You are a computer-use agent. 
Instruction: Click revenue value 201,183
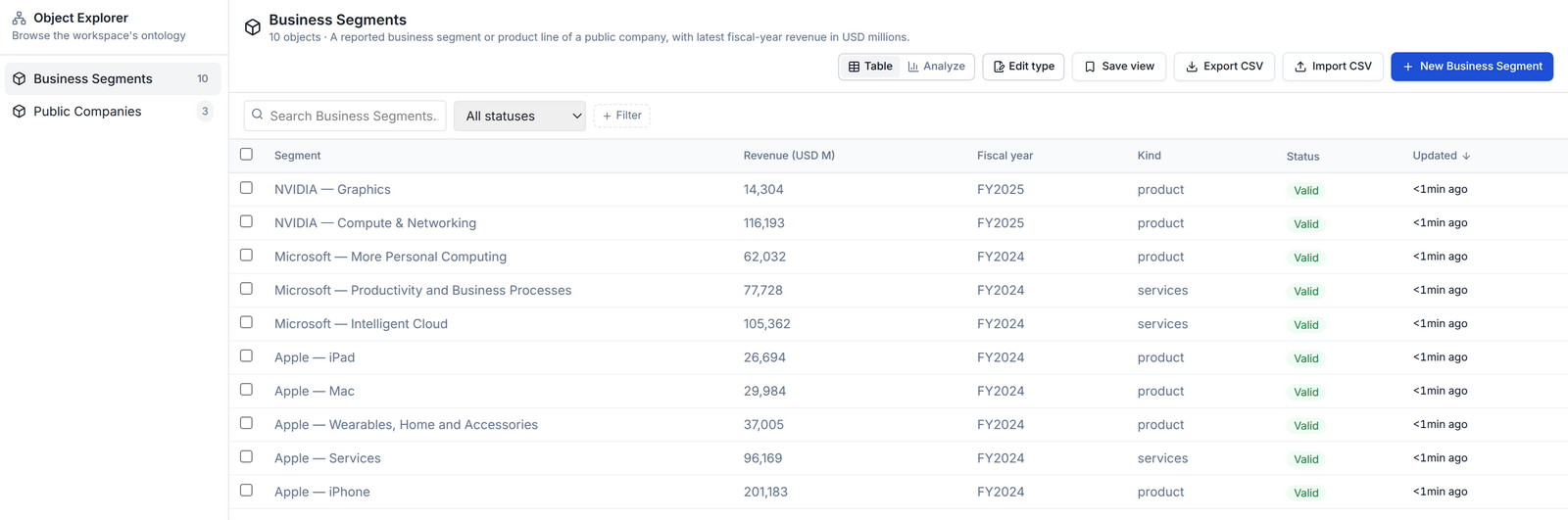[765, 493]
